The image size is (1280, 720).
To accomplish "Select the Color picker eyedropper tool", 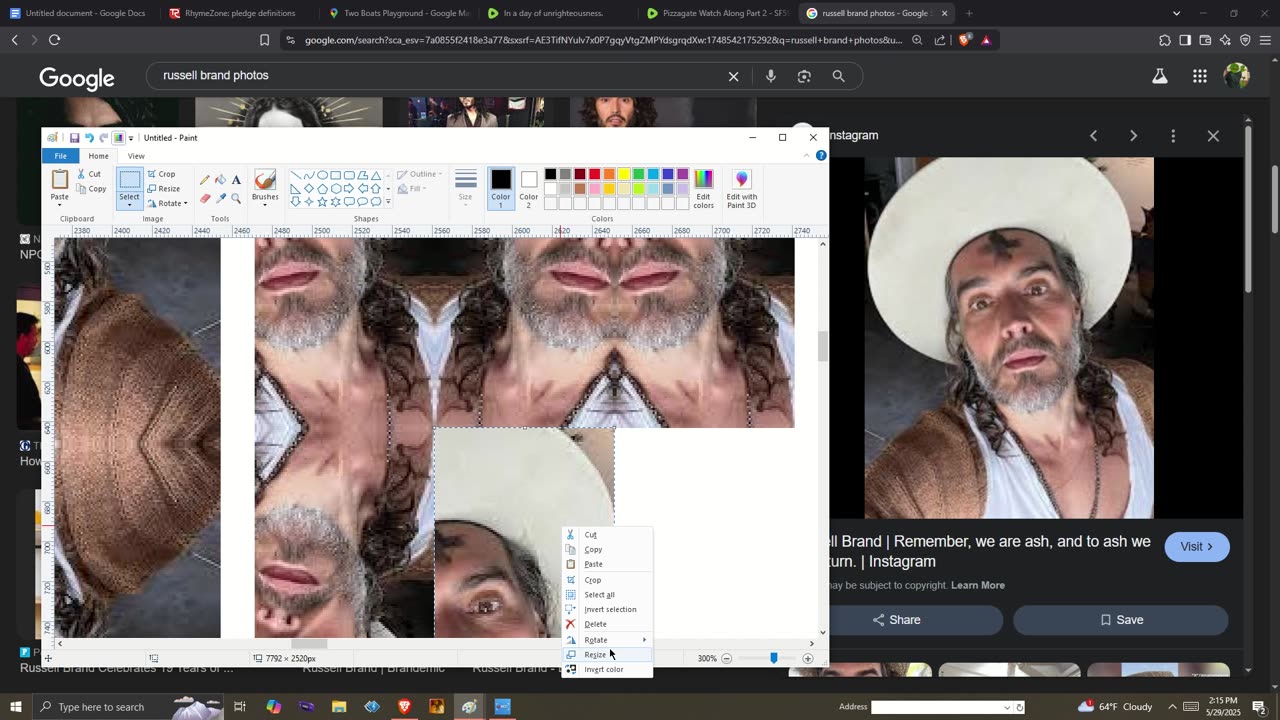I will click(x=220, y=198).
